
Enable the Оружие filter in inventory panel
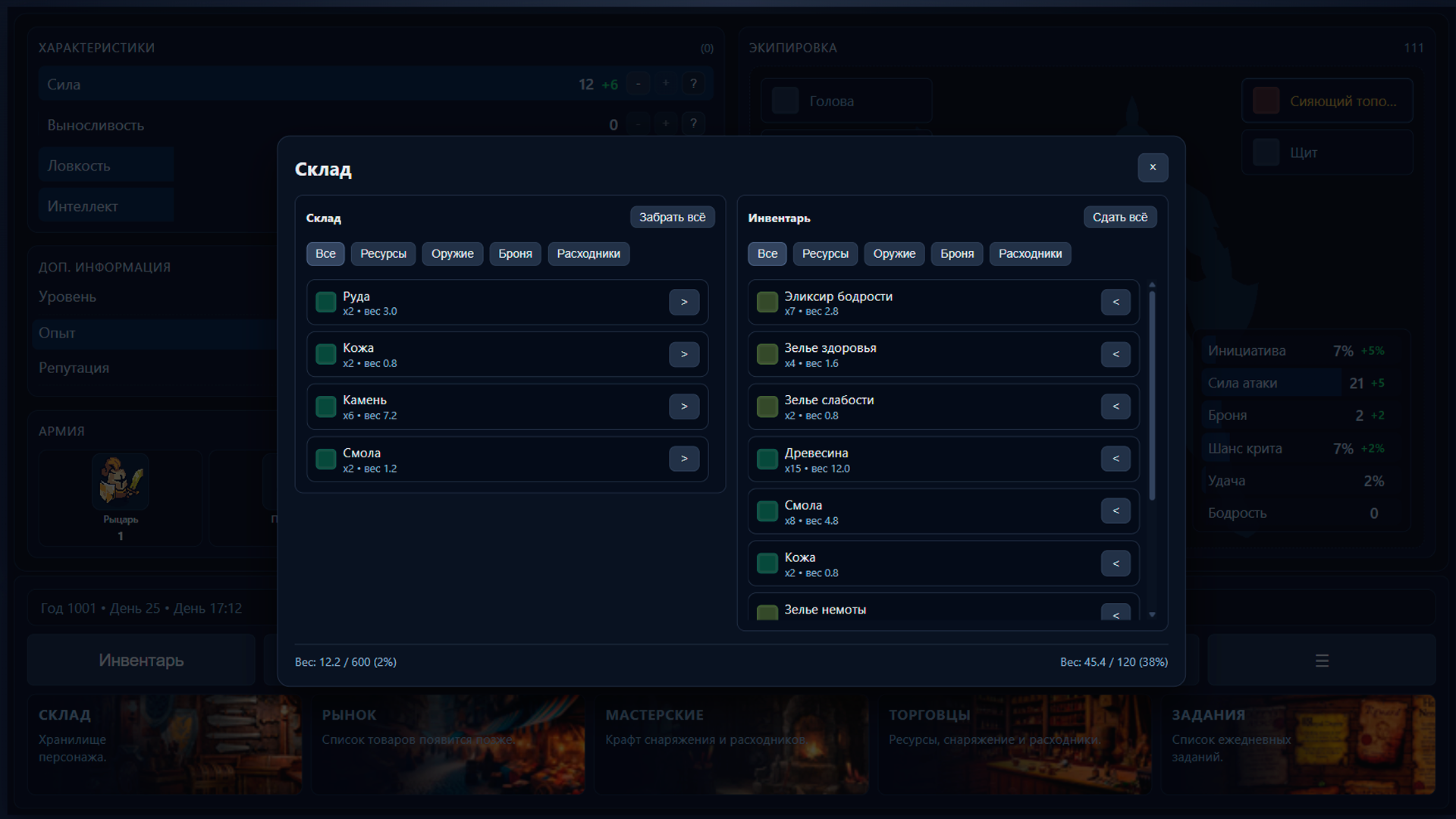pyautogui.click(x=894, y=253)
